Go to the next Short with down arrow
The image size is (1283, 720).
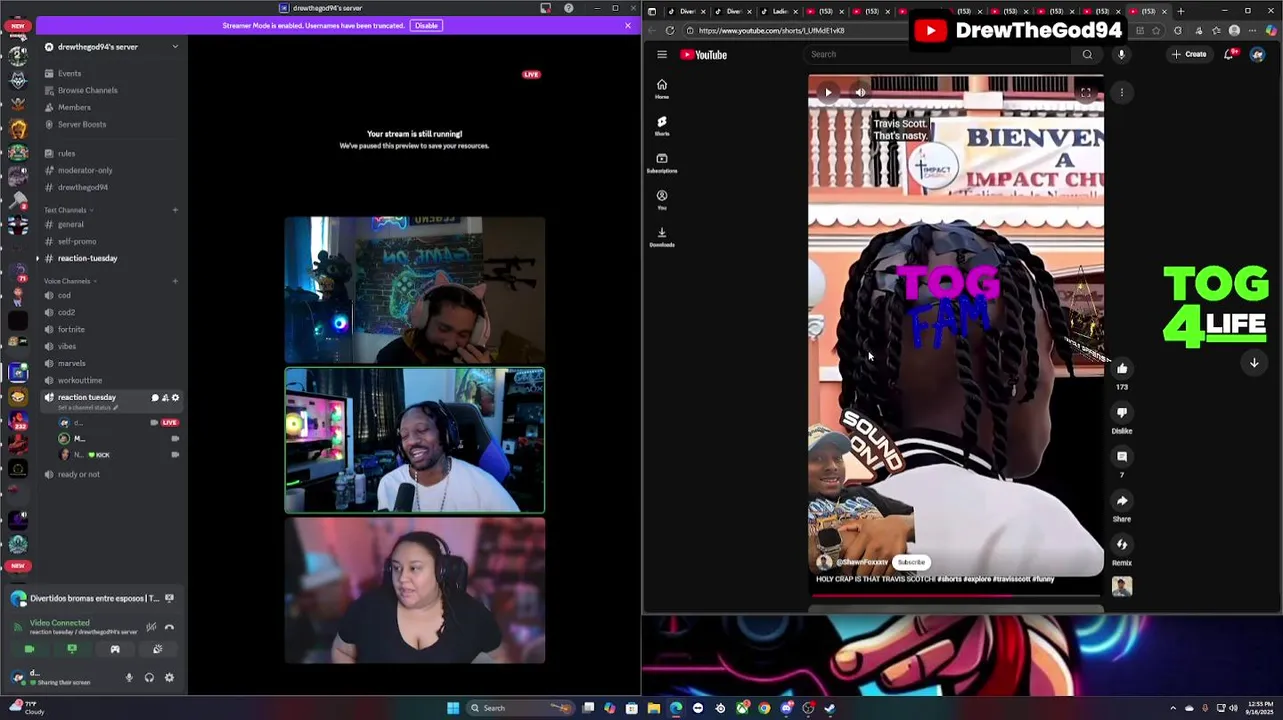pos(1254,363)
